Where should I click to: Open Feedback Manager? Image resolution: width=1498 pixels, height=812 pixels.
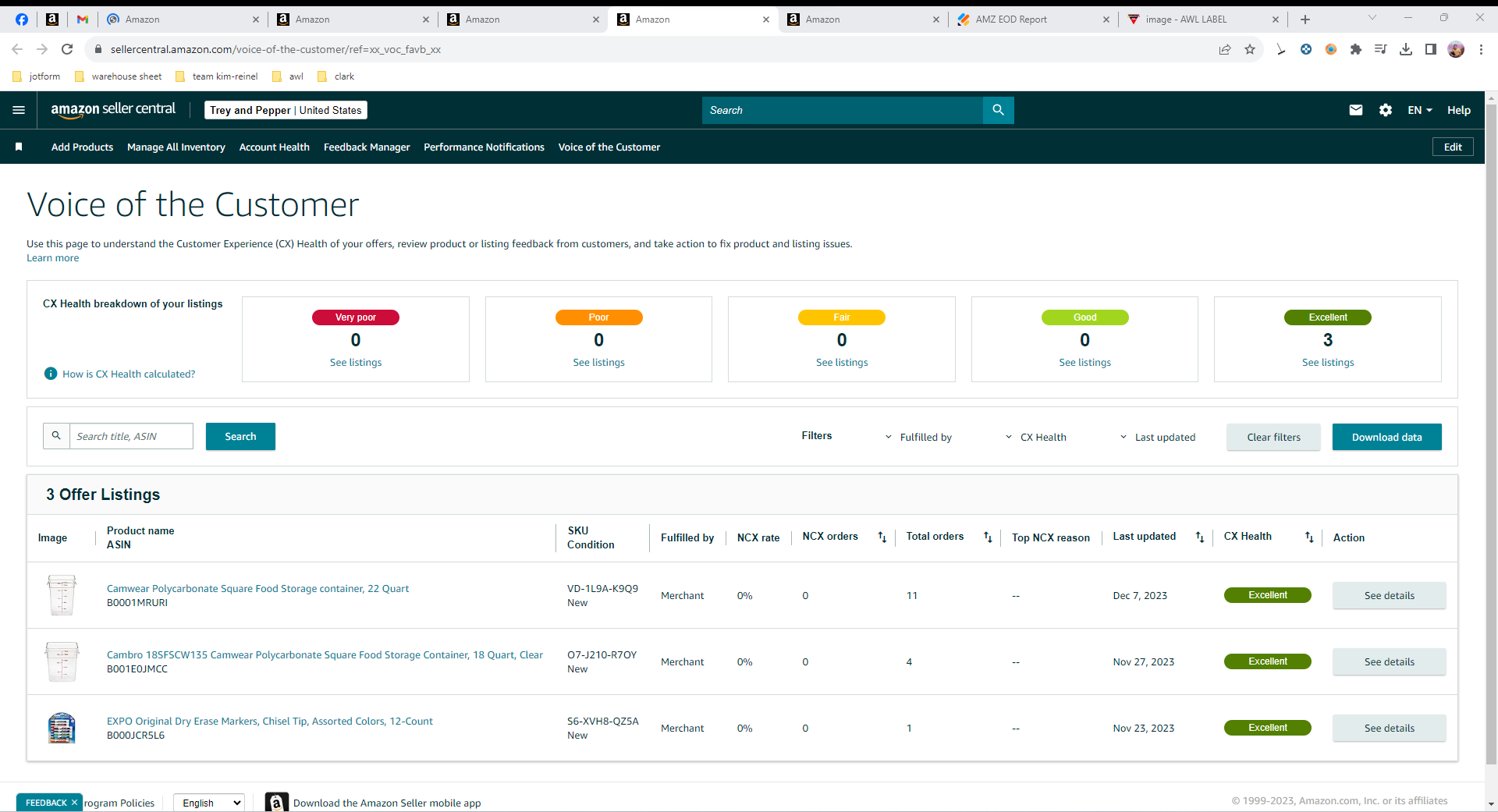click(x=367, y=147)
